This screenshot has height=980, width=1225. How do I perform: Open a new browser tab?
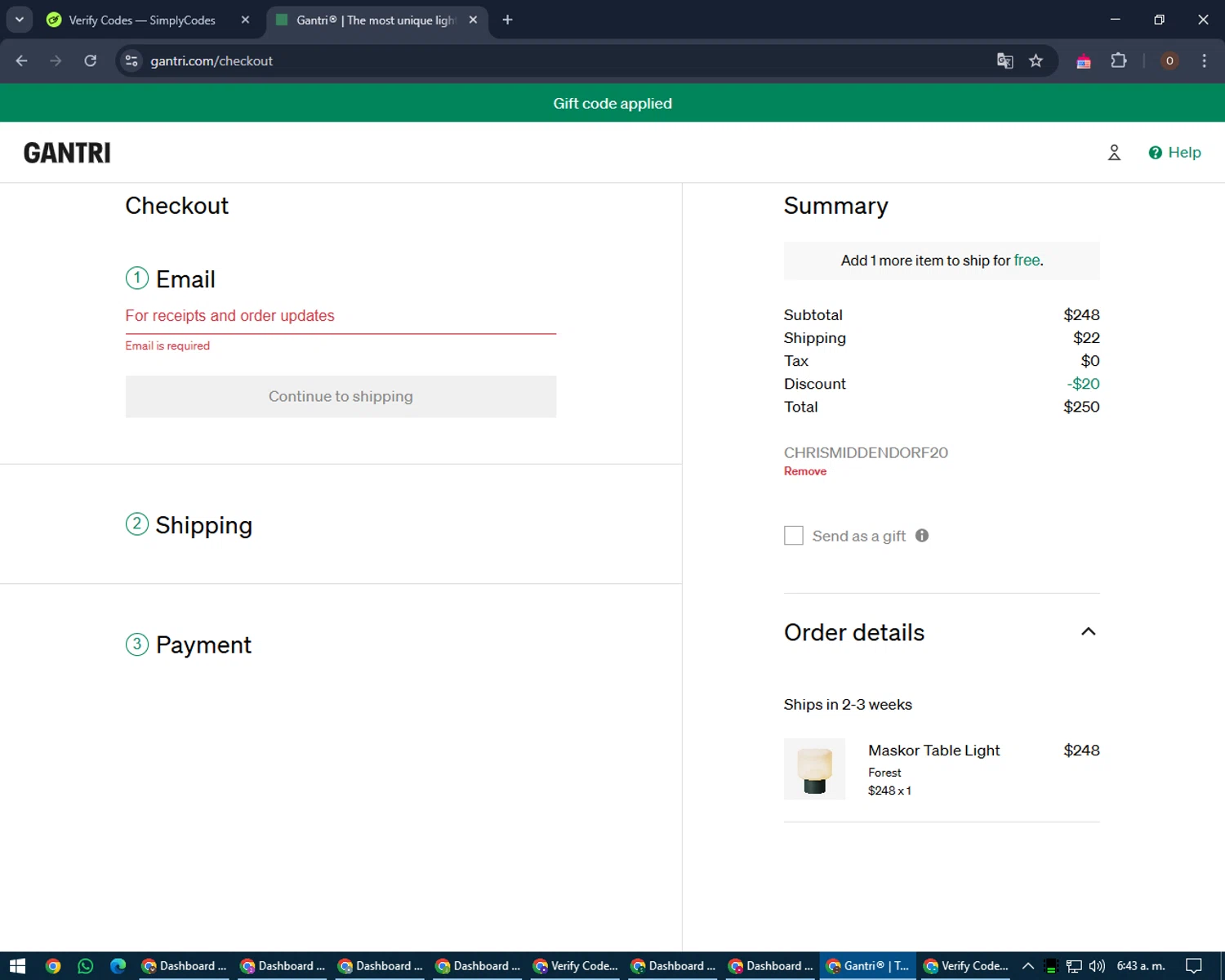point(507,20)
